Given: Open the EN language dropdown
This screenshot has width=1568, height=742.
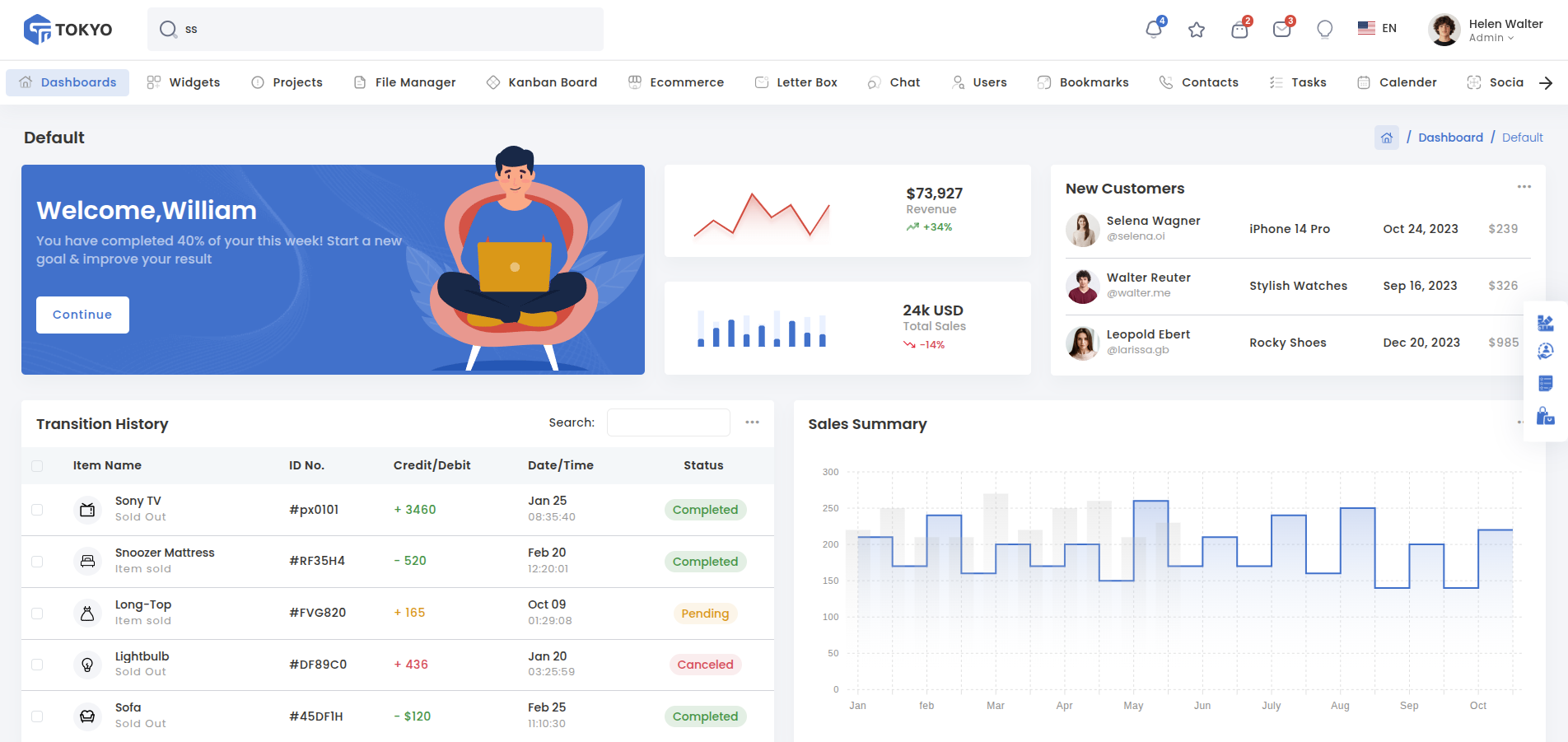Looking at the screenshot, I should [x=1378, y=28].
